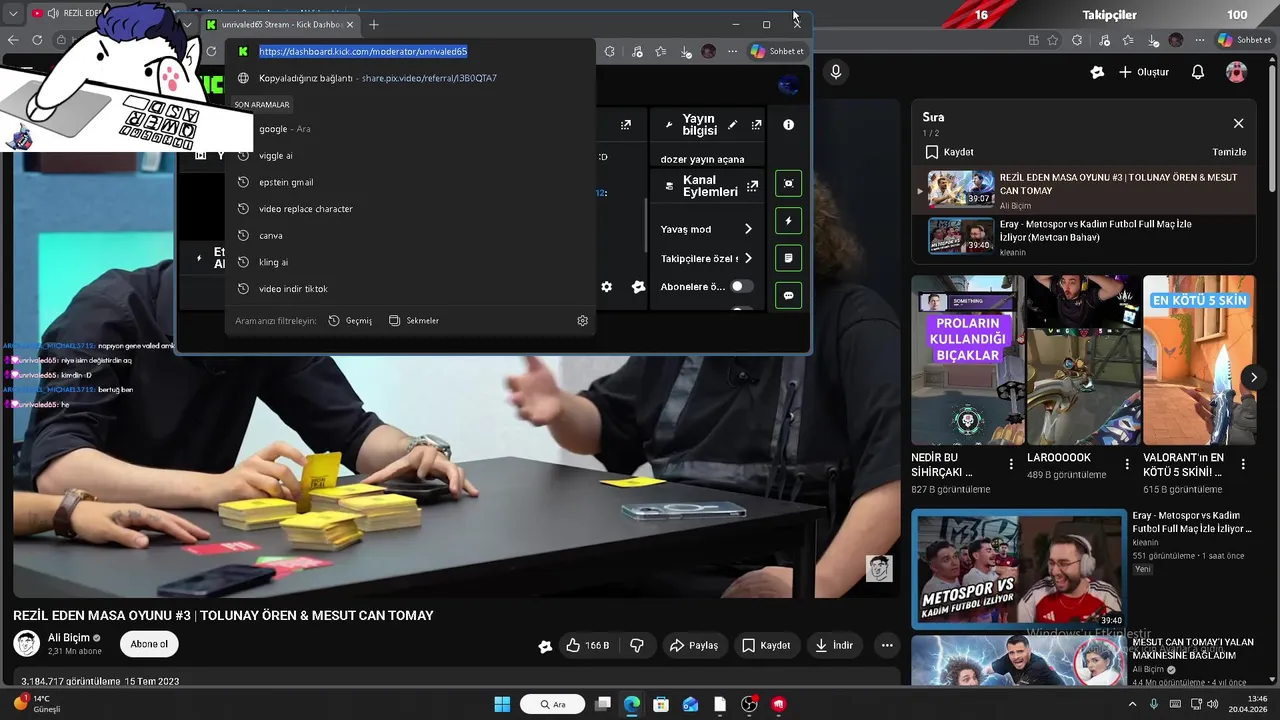Play REZİL EDEN MASA OYUNU #3 queue item

[1085, 190]
